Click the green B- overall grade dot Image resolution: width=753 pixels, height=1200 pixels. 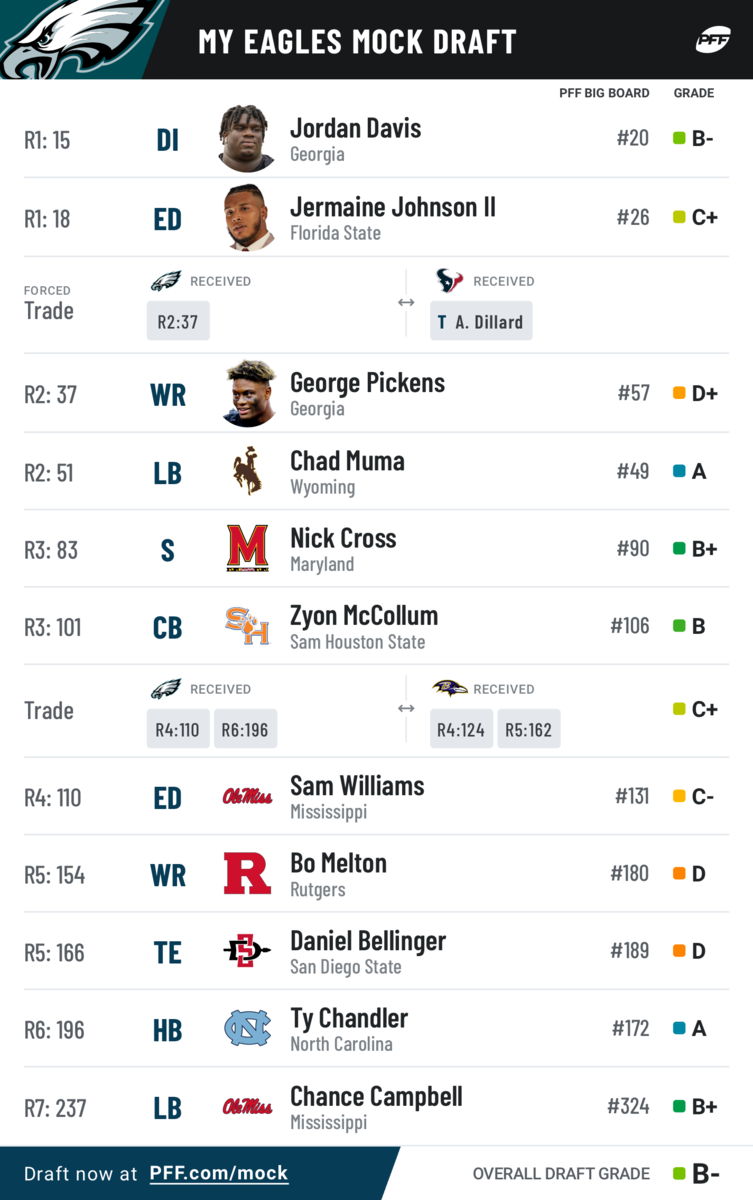679,1174
